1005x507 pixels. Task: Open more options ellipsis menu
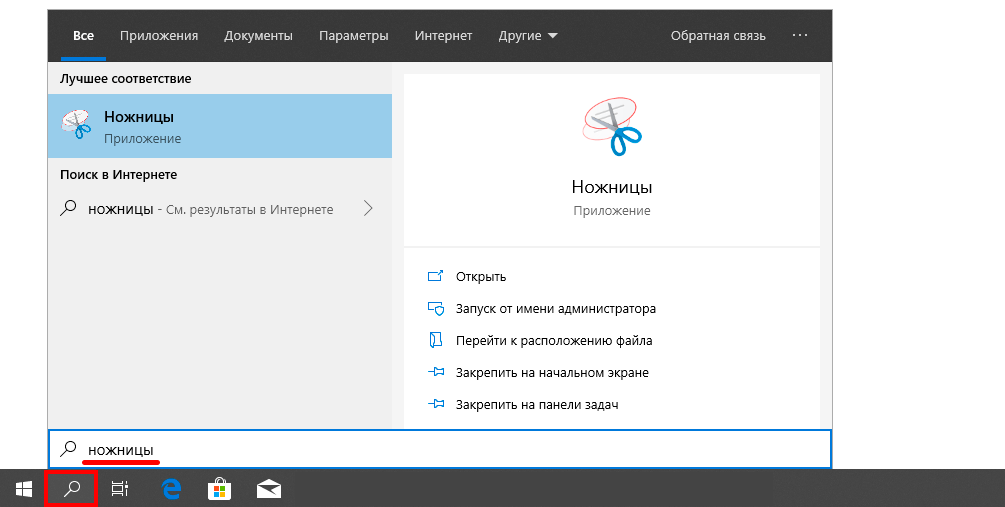[799, 35]
